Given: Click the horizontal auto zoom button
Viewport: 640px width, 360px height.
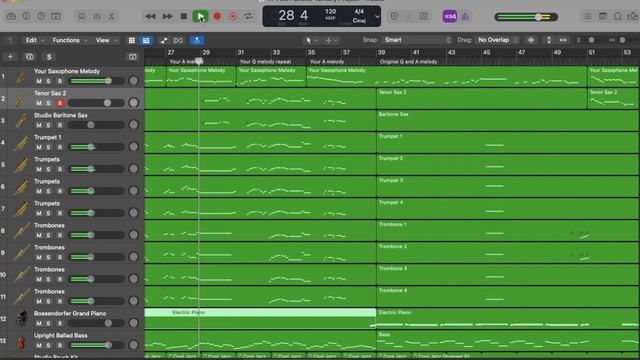Looking at the screenshot, I should [x=563, y=40].
